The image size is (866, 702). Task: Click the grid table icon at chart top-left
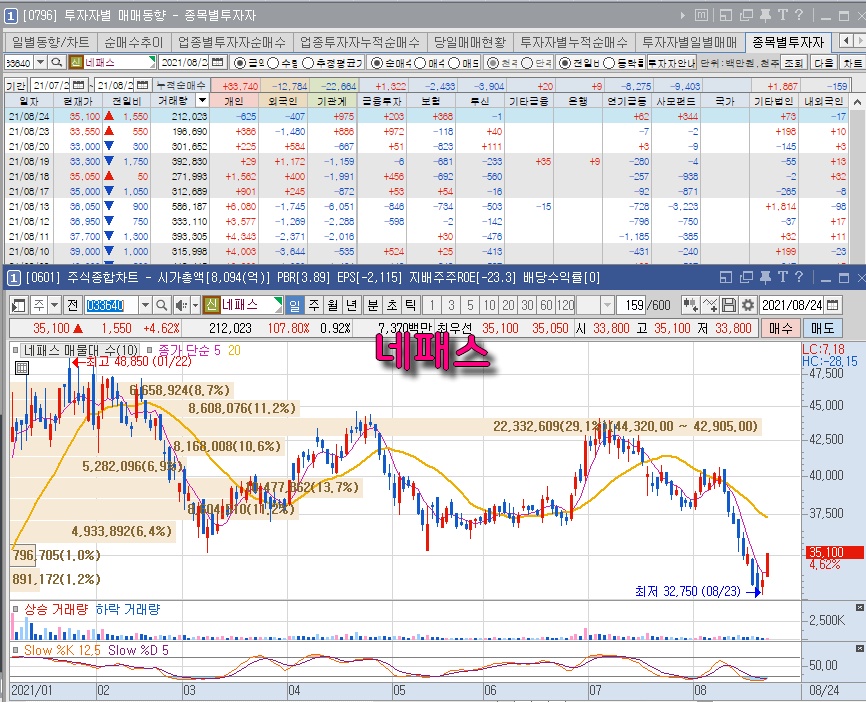[x=22, y=368]
